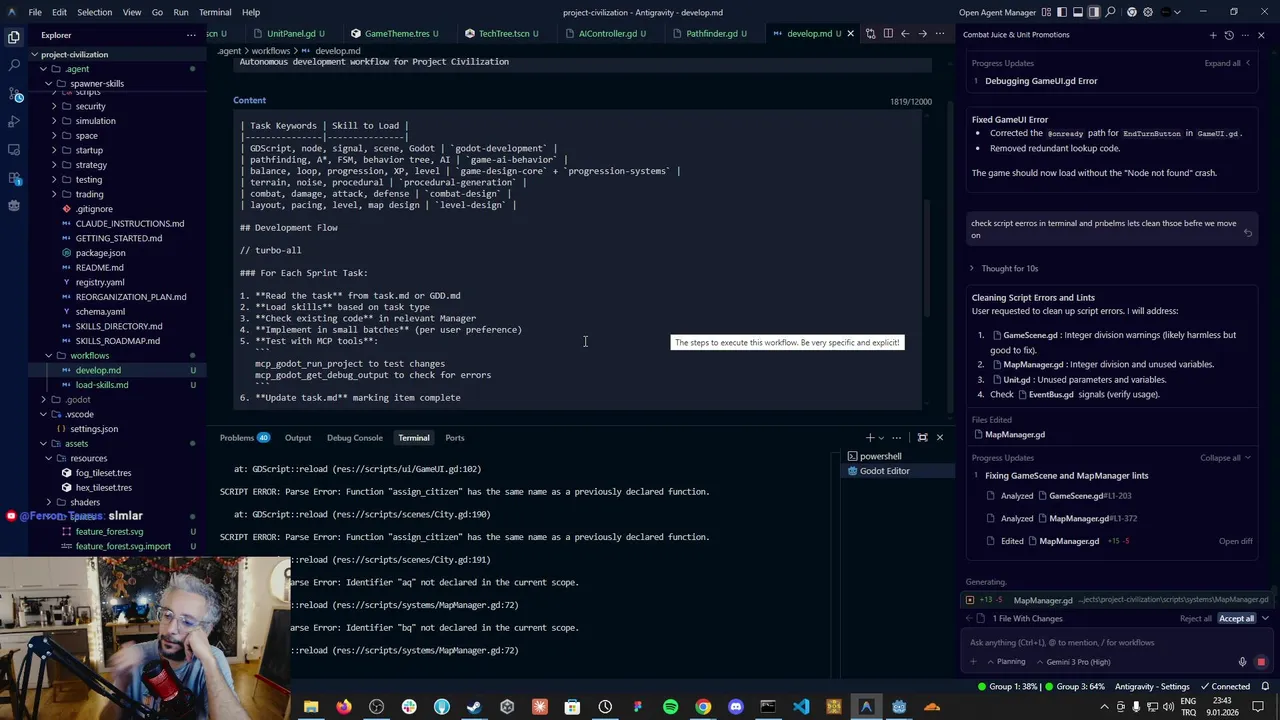1280x720 pixels.
Task: Open the File menu
Action: (35, 12)
